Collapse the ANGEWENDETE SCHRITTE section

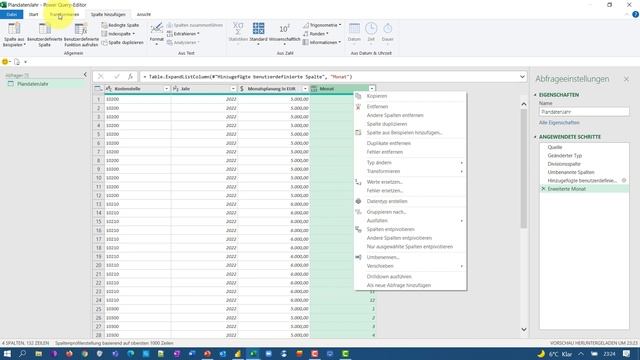(x=536, y=137)
